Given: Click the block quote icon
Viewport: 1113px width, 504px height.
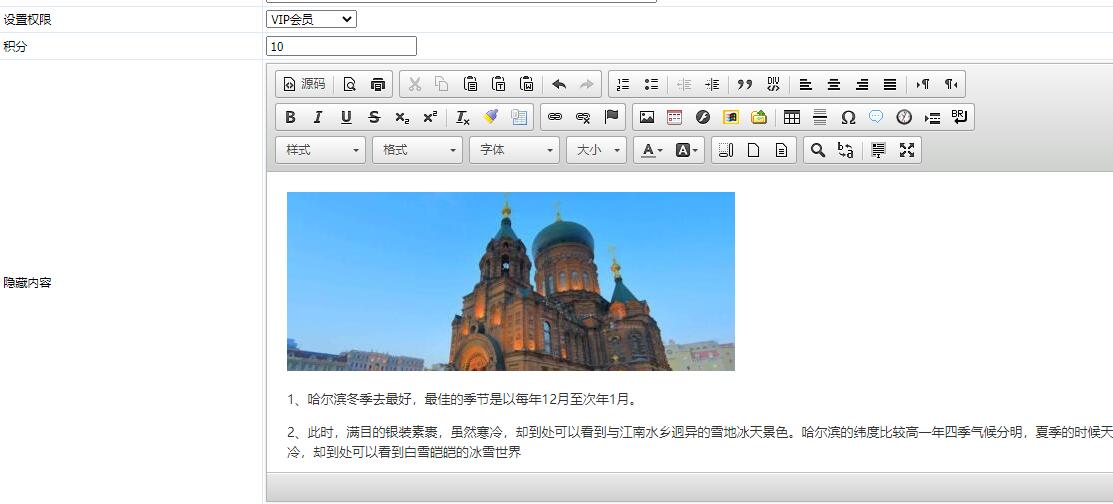Looking at the screenshot, I should pyautogui.click(x=744, y=84).
